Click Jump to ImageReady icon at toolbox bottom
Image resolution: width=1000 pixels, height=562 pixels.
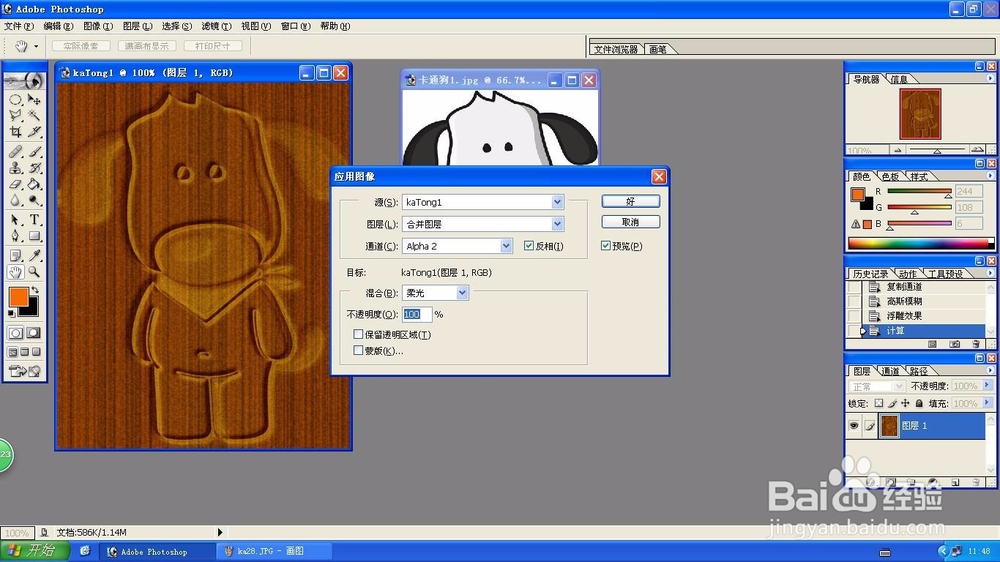[24, 371]
